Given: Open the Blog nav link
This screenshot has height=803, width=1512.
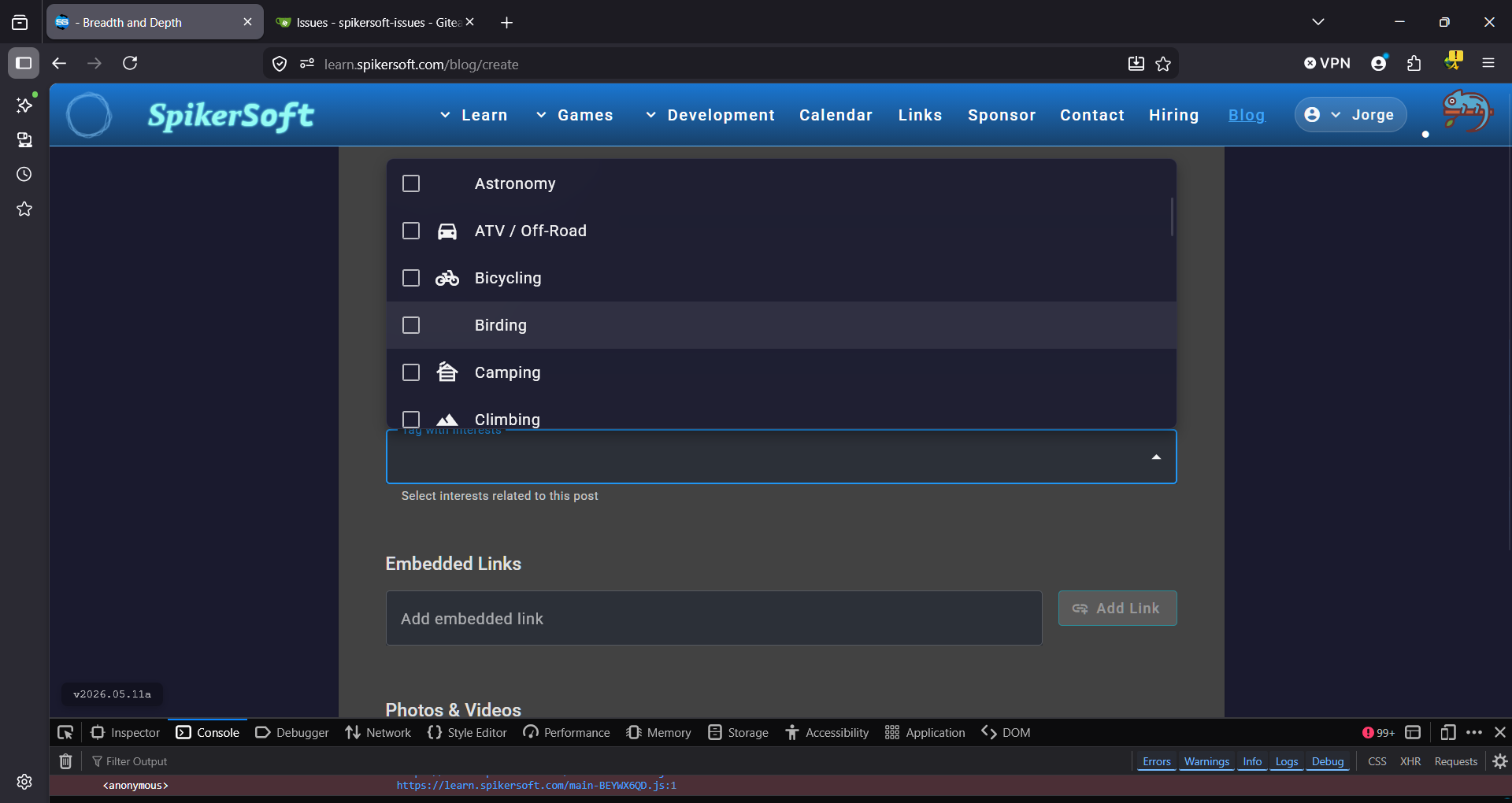Looking at the screenshot, I should [x=1247, y=115].
